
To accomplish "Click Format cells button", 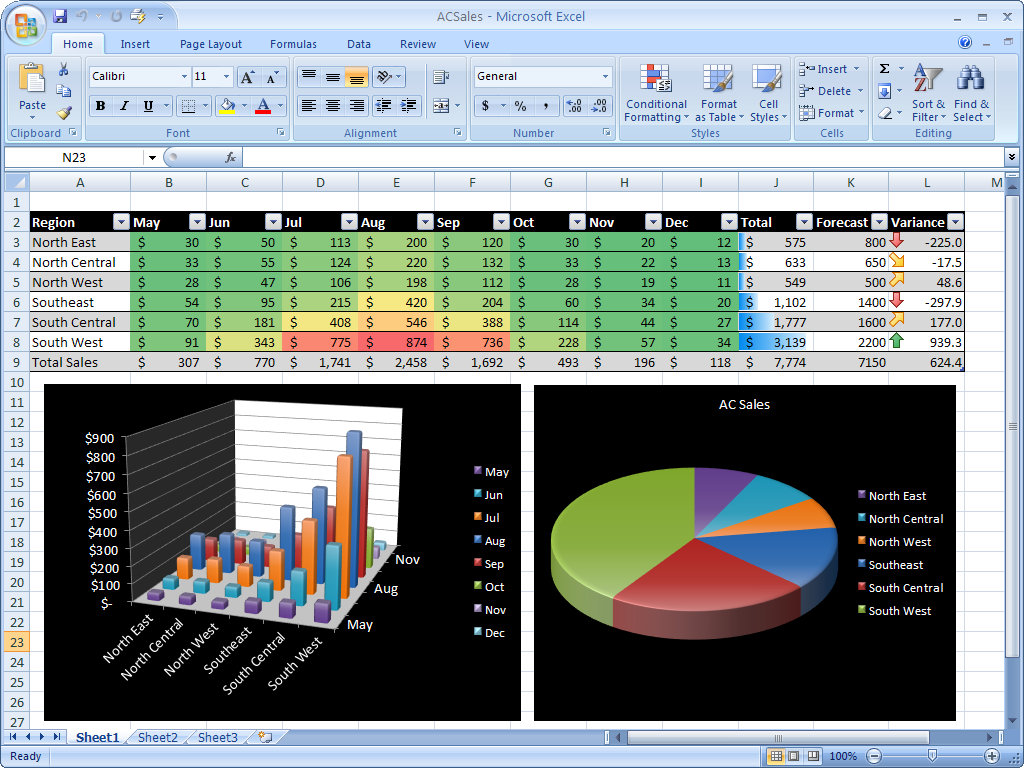I will click(x=832, y=113).
